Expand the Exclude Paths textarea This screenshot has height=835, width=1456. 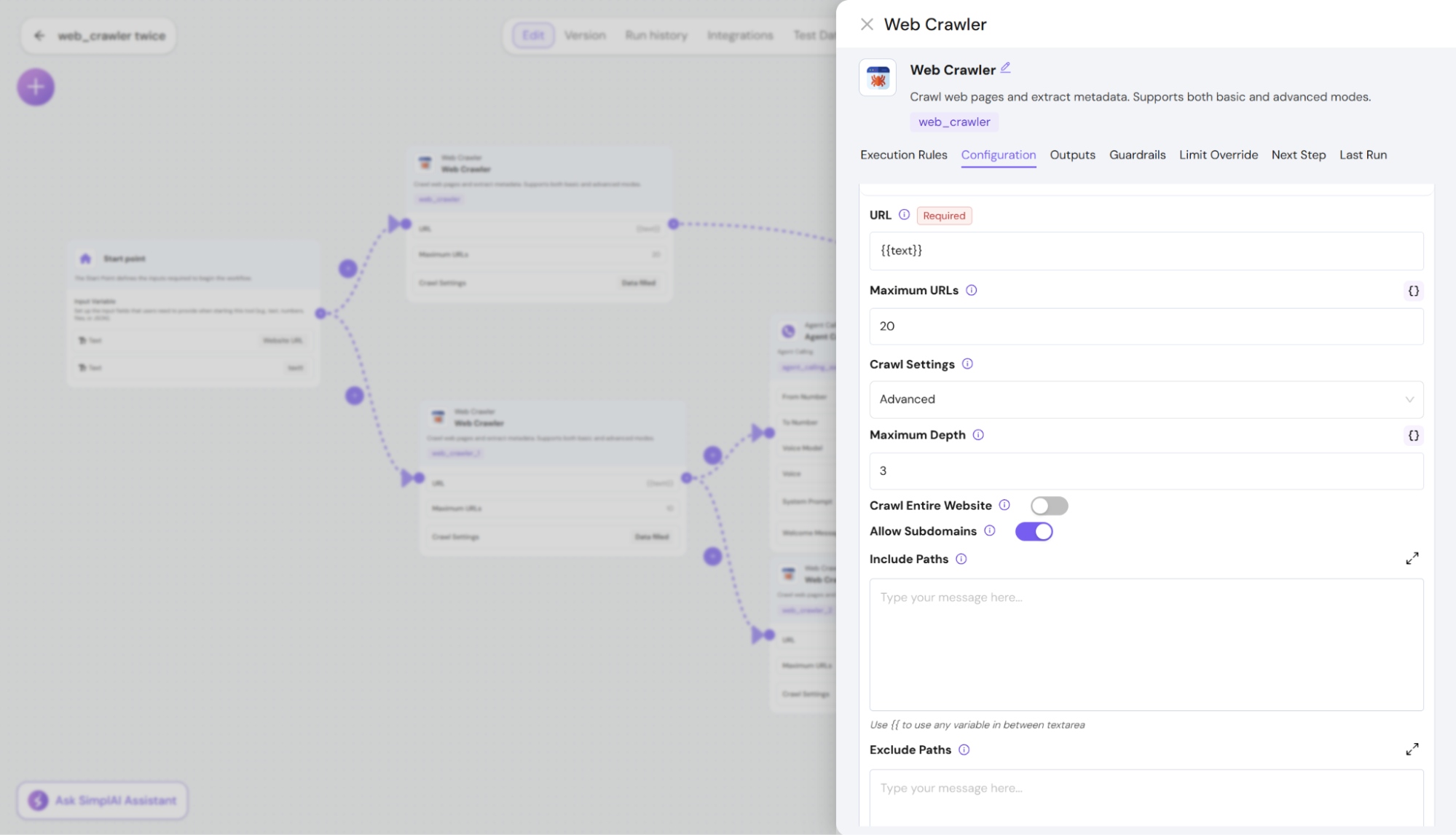[x=1412, y=749]
